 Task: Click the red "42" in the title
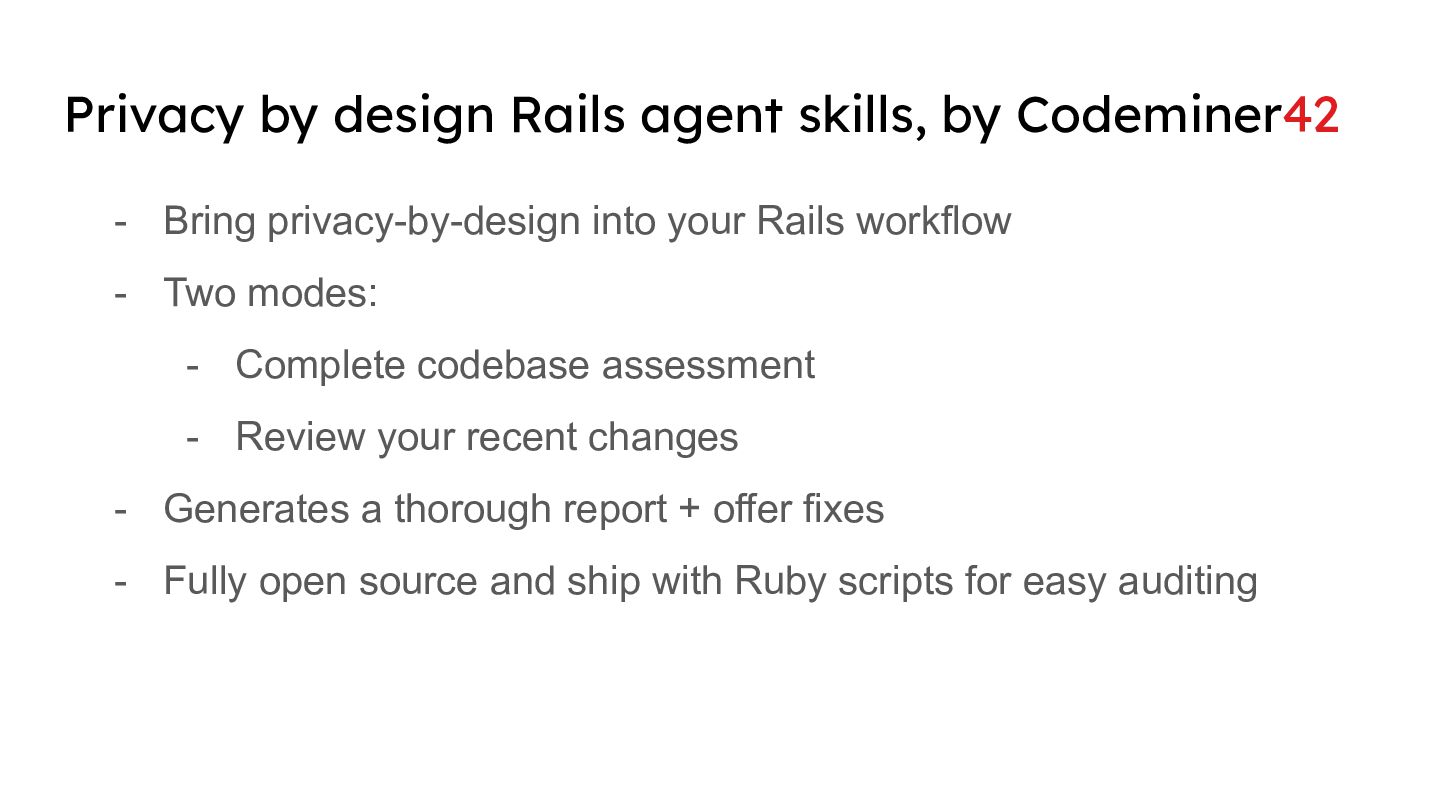(1310, 116)
